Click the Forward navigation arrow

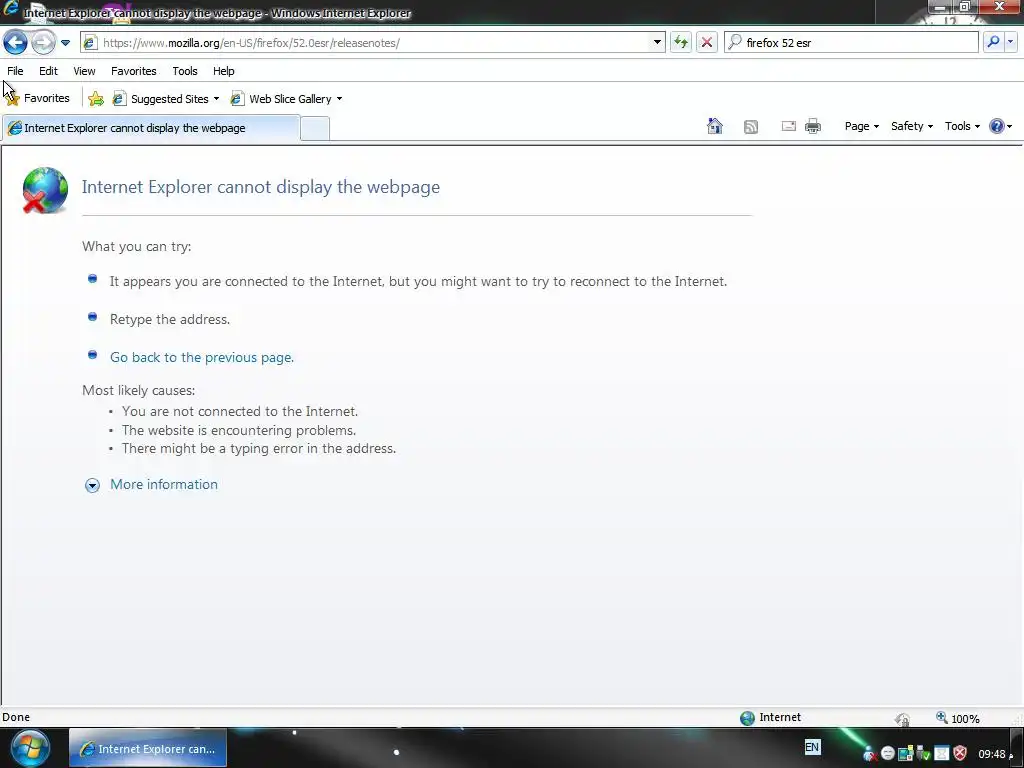(43, 42)
